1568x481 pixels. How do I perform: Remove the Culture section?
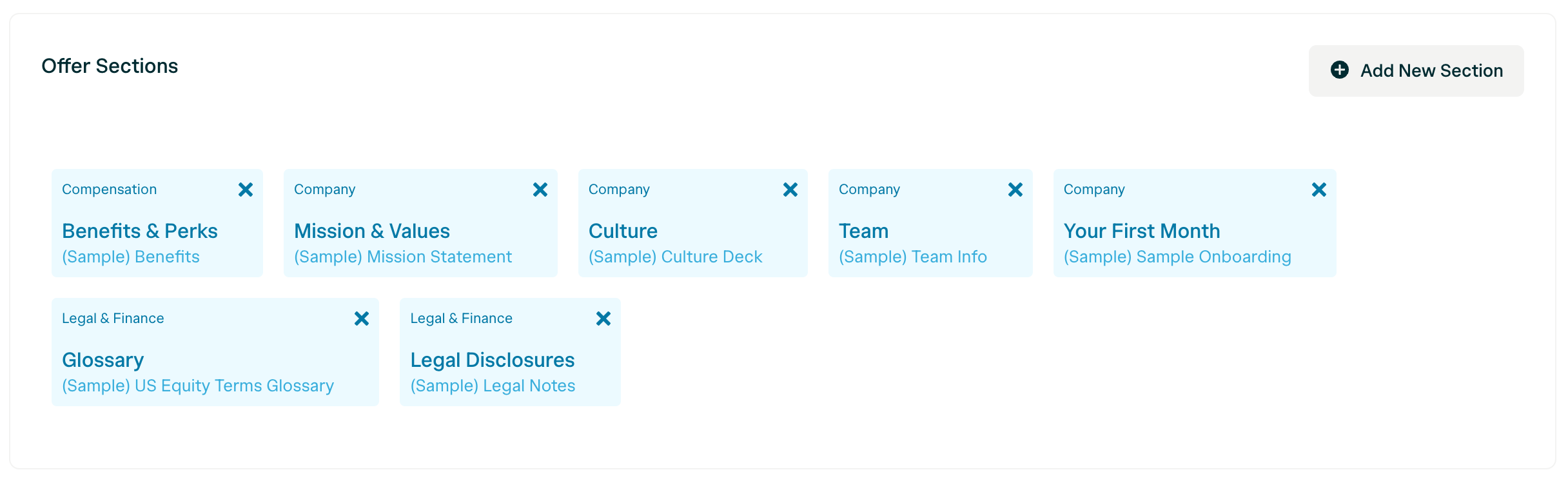click(791, 190)
